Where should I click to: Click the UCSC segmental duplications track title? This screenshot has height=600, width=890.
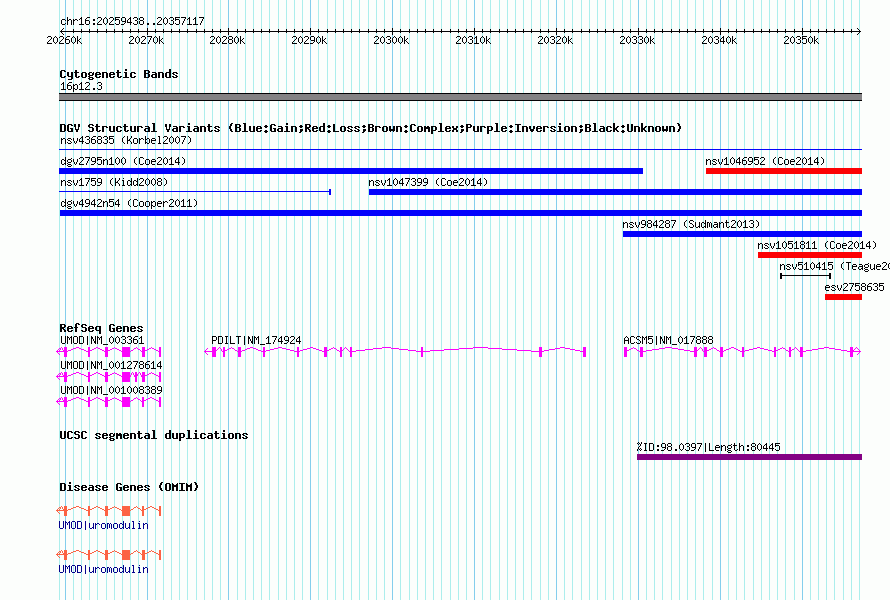(x=154, y=435)
